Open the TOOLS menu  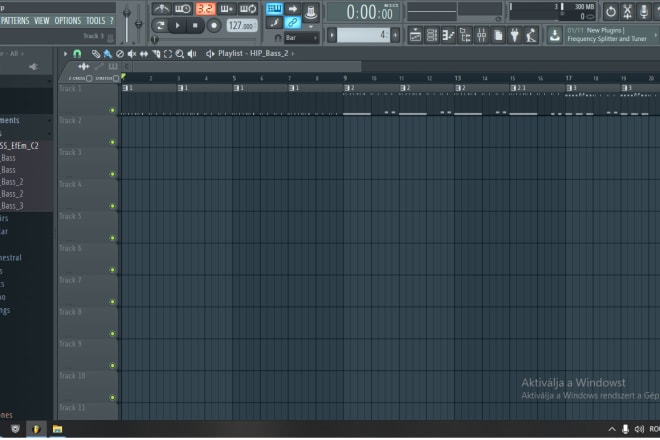click(x=96, y=21)
